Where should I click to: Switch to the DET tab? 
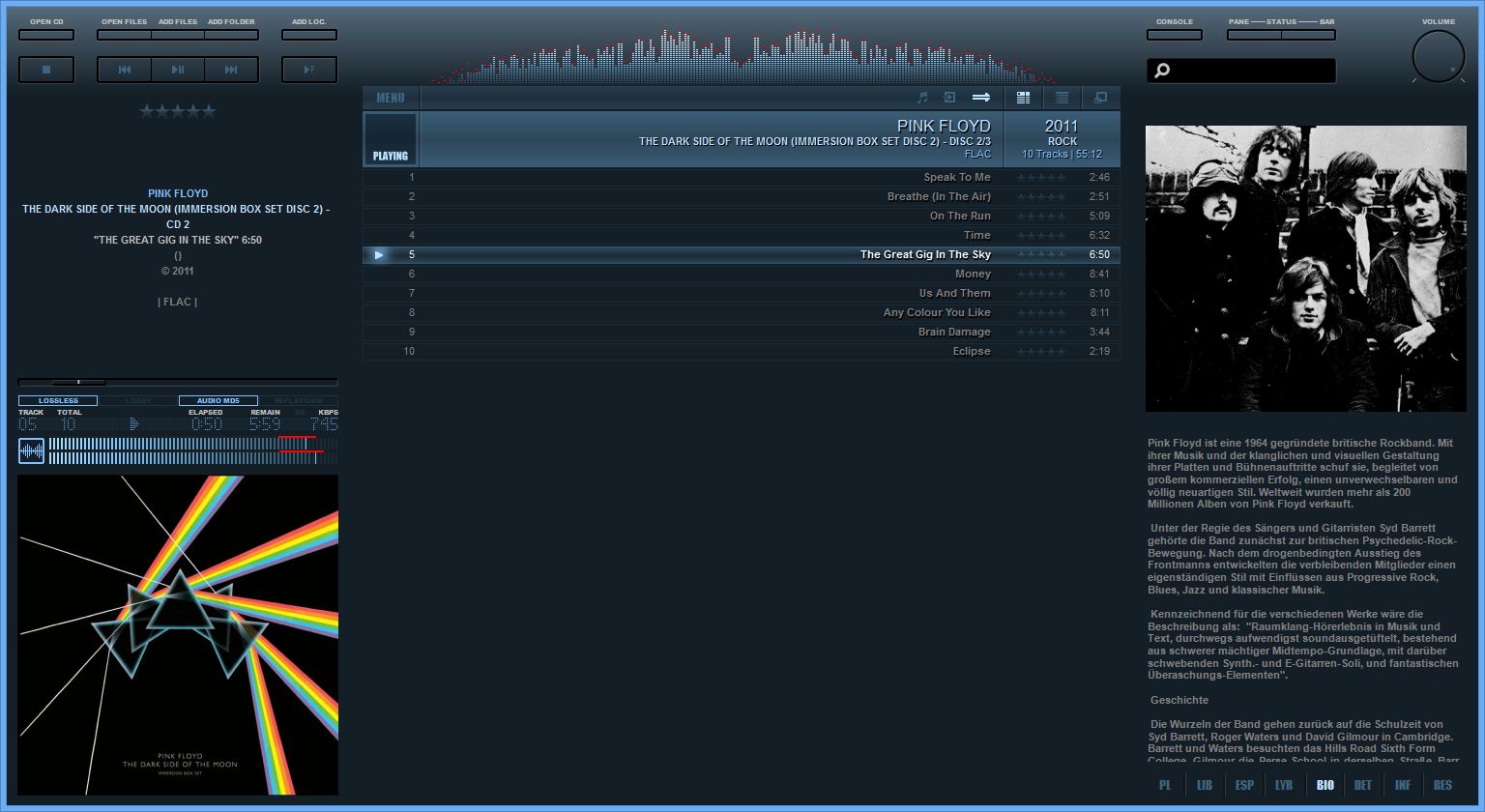(1363, 785)
